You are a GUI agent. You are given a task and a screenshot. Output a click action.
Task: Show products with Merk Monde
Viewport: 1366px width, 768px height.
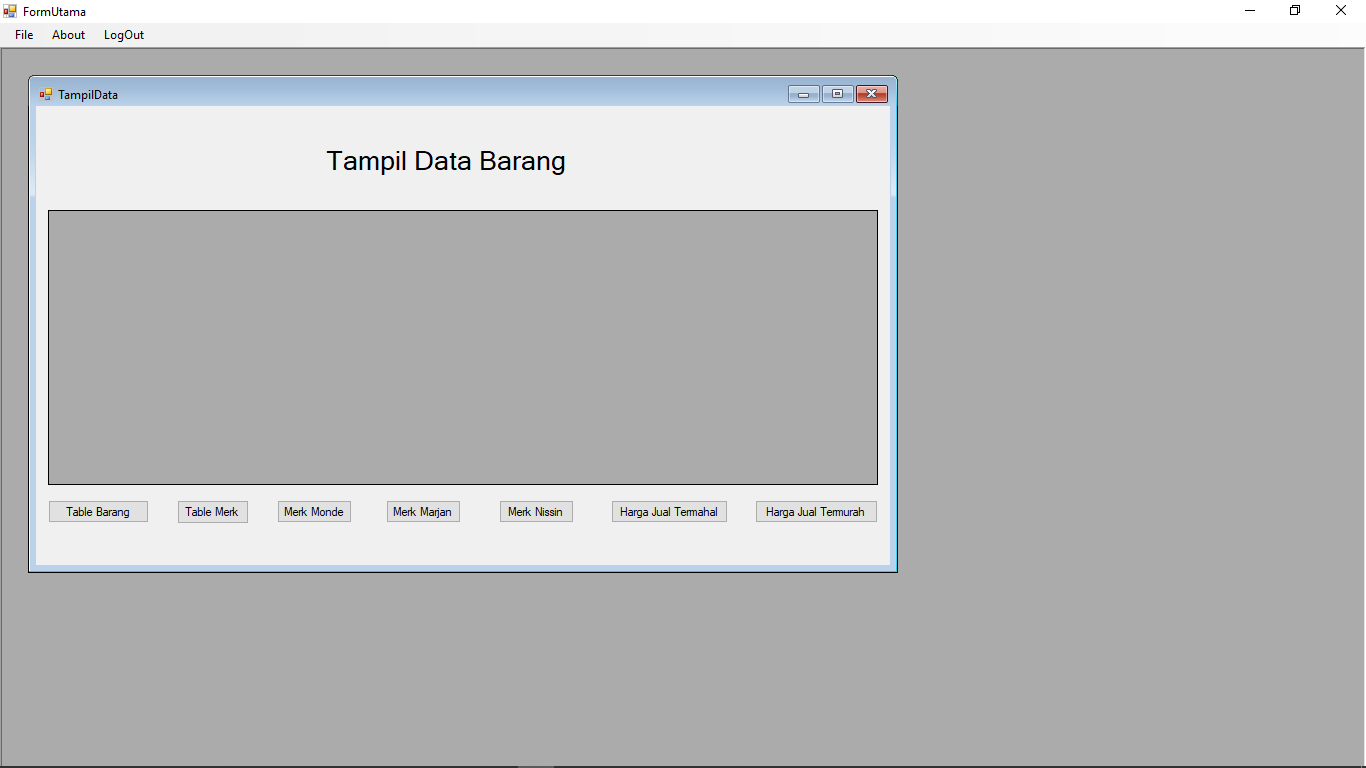[x=314, y=511]
